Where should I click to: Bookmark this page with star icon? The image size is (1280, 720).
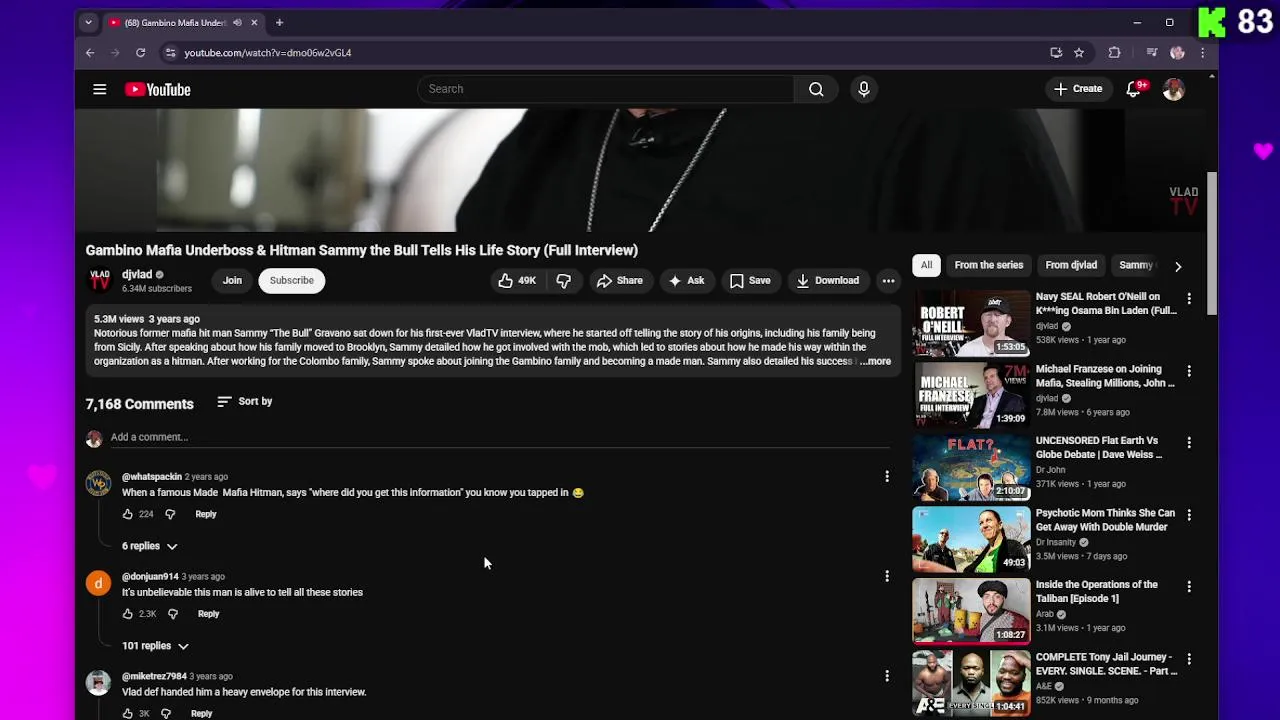pos(1079,53)
